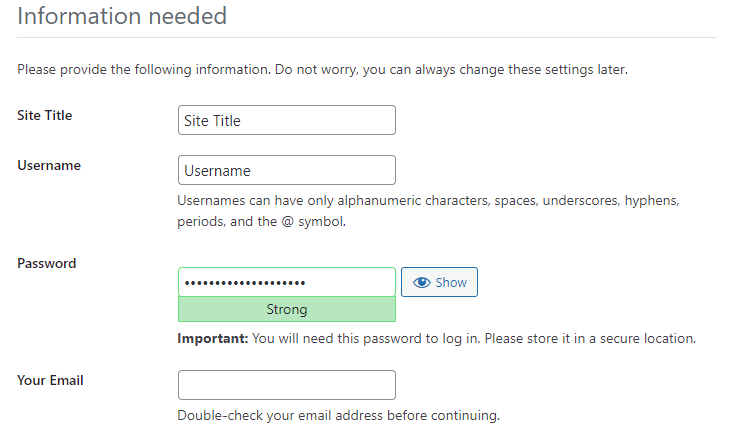Reveal the password with the Show button
Image resolution: width=734 pixels, height=430 pixels.
[439, 283]
